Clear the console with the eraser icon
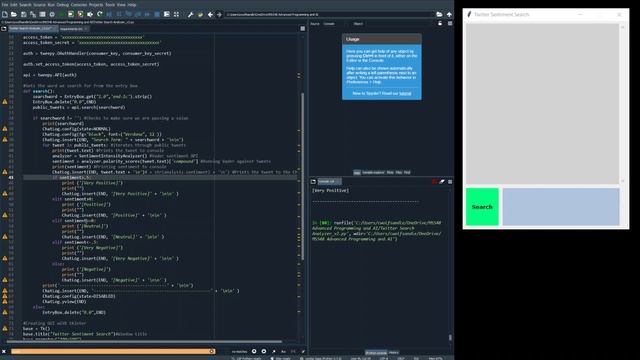640x360 pixels. click(x=442, y=182)
